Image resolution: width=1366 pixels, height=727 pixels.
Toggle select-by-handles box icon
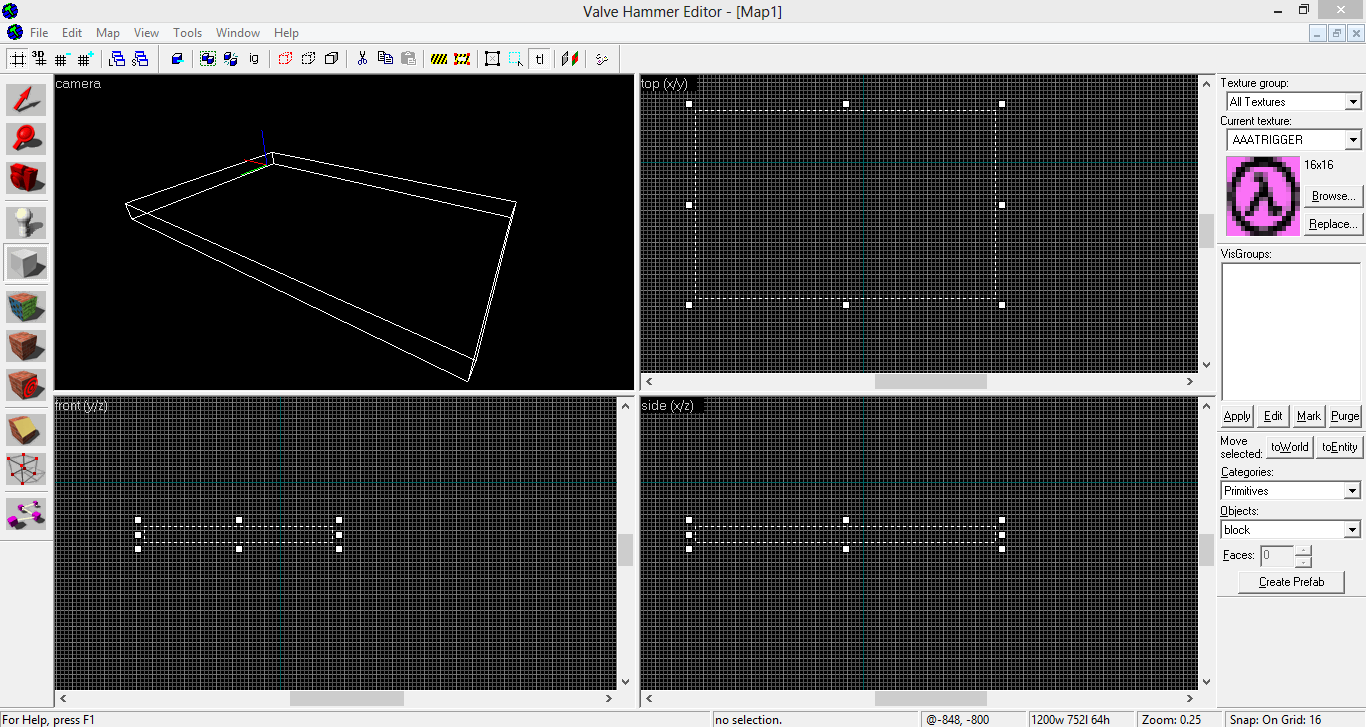493,59
